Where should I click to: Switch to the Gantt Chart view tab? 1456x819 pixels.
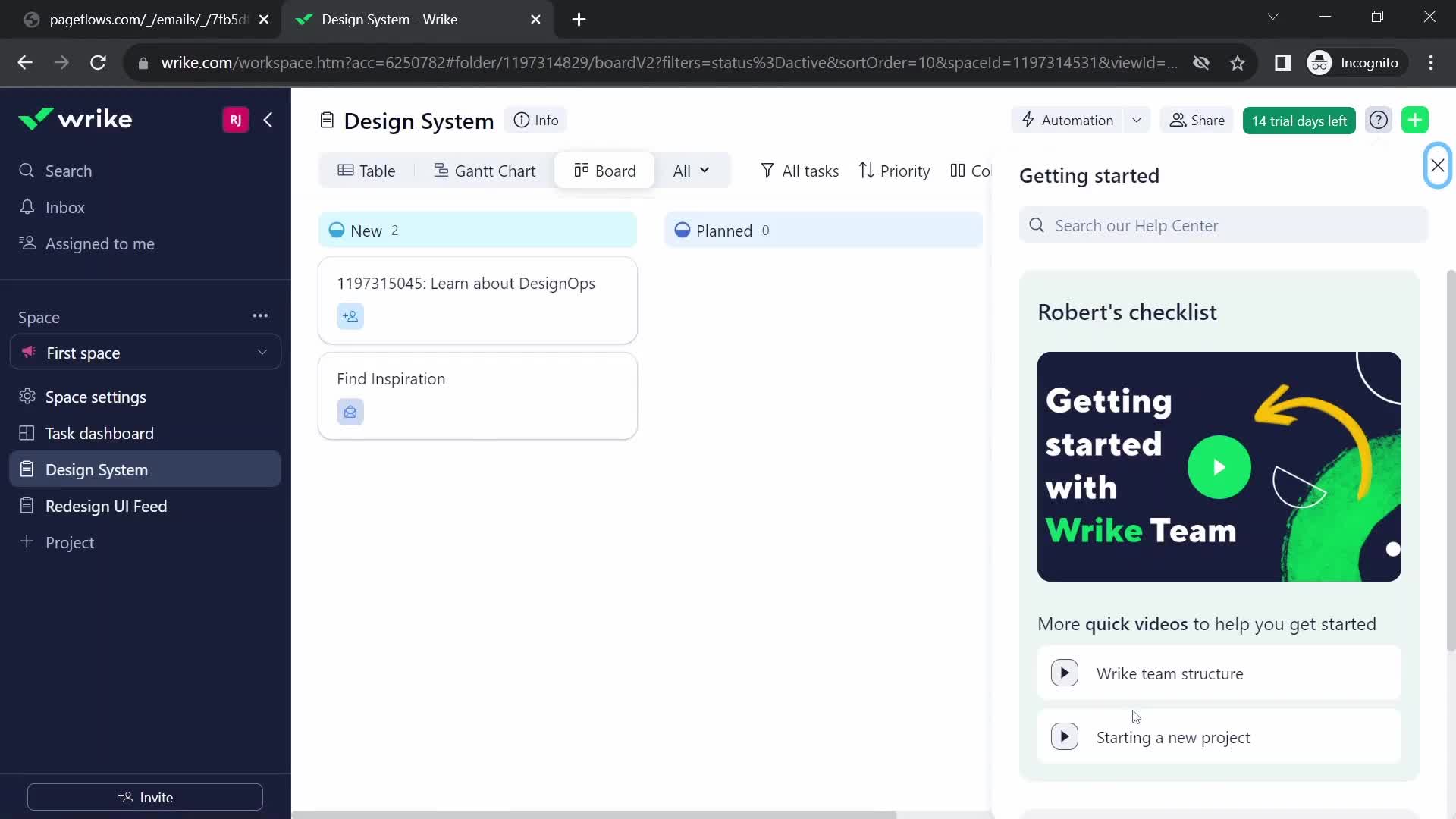click(485, 171)
